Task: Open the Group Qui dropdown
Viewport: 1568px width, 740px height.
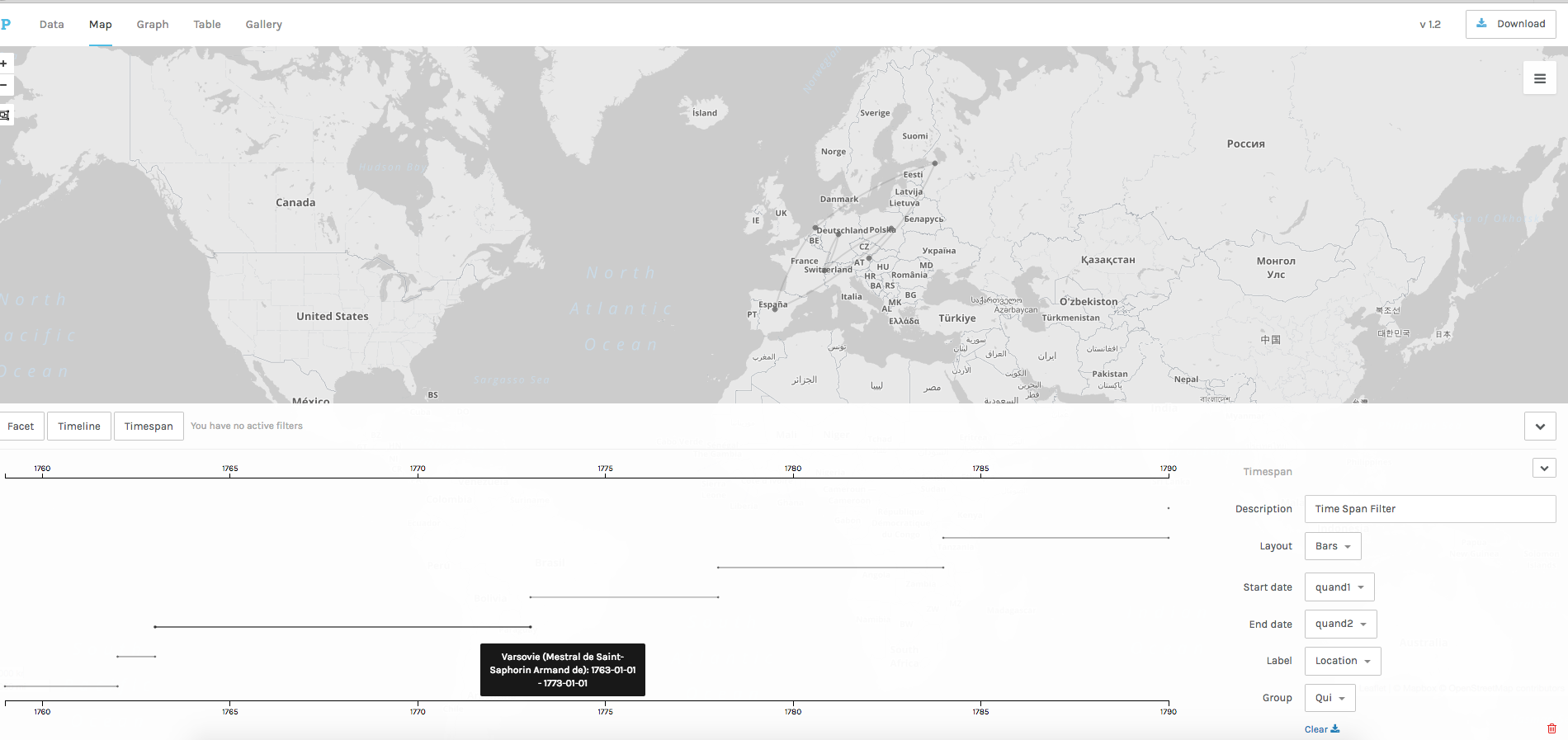Action: pos(1329,698)
